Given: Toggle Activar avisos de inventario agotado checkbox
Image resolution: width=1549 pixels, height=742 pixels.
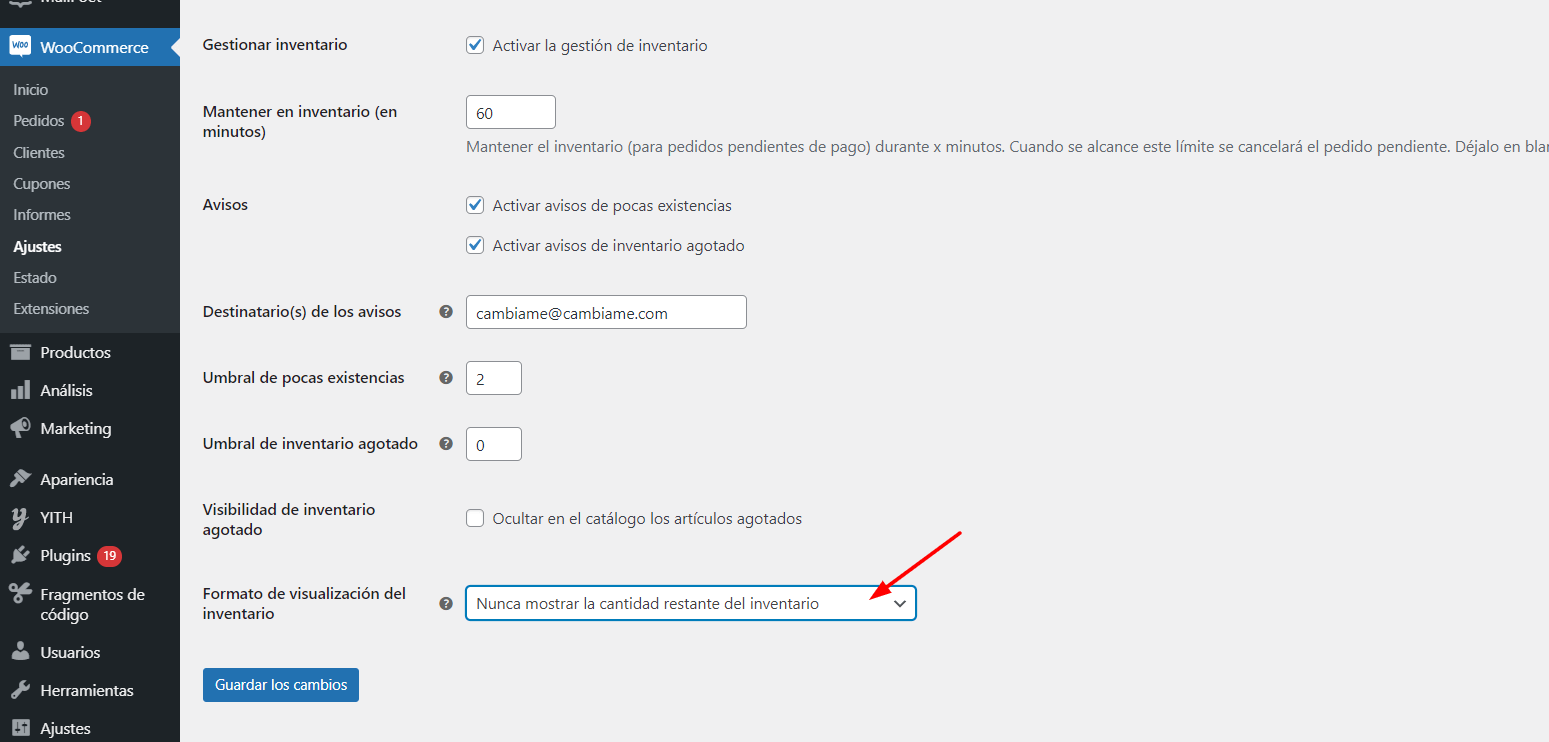Looking at the screenshot, I should point(476,245).
